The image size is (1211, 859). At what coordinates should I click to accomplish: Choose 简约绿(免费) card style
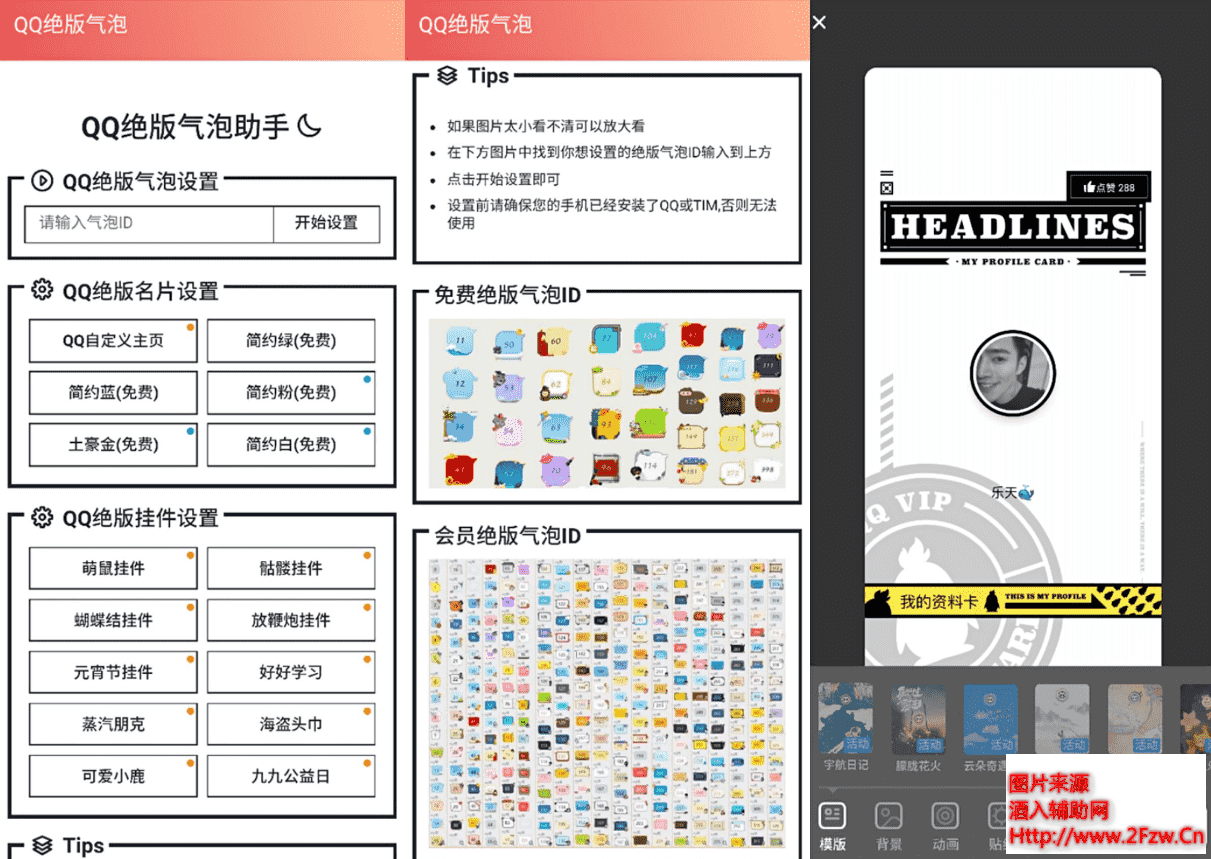(x=291, y=341)
